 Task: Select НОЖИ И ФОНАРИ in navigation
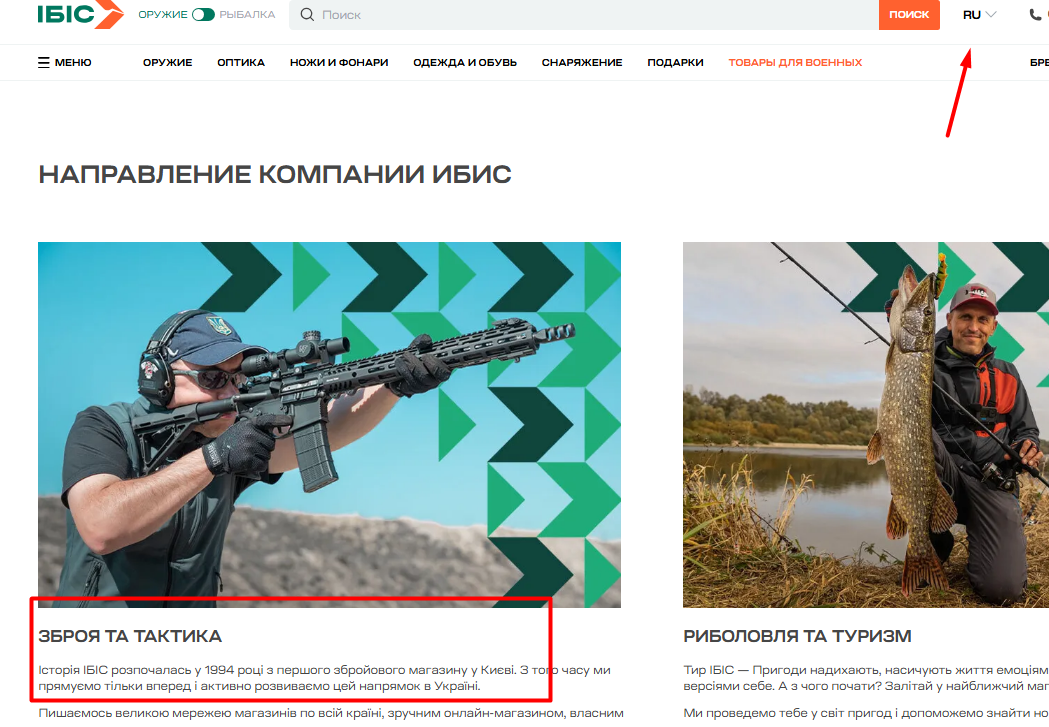(x=339, y=63)
